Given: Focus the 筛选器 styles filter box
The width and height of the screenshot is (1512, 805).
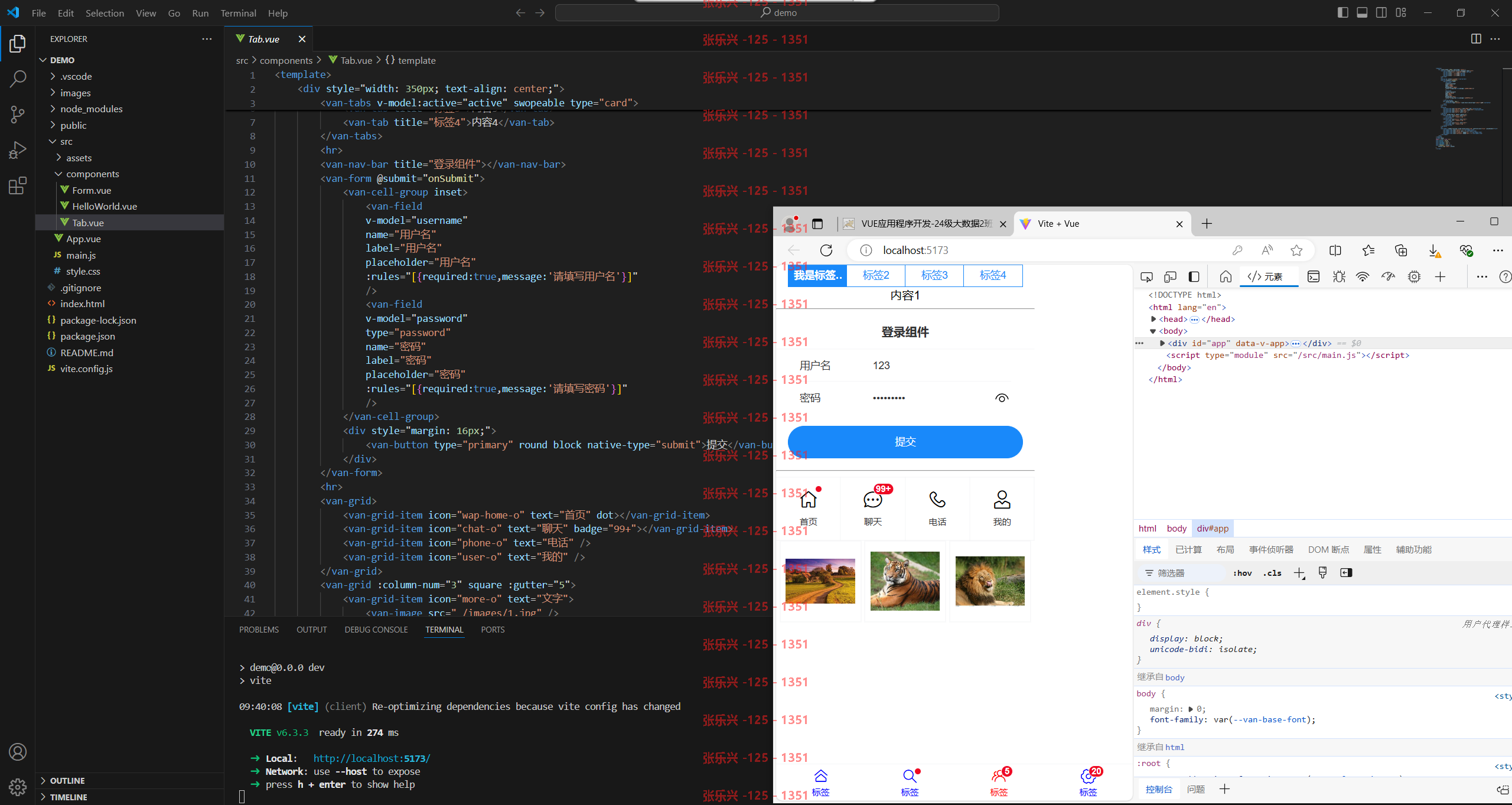Looking at the screenshot, I should [1181, 573].
